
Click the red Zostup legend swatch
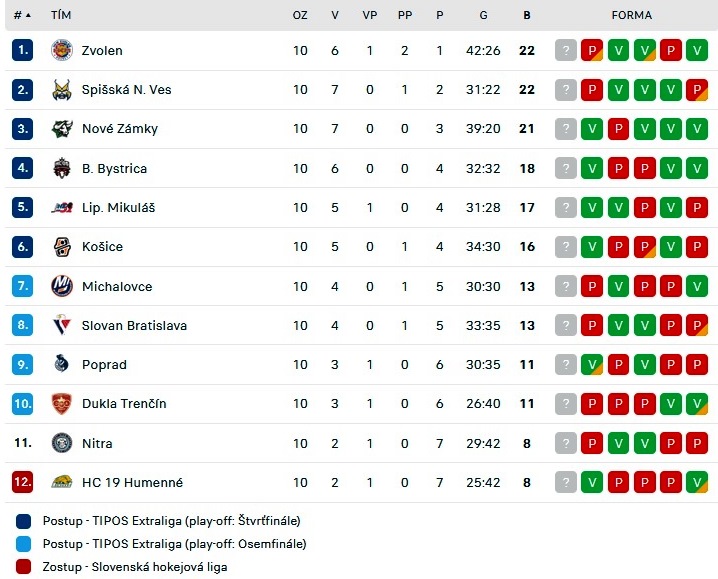pyautogui.click(x=23, y=567)
